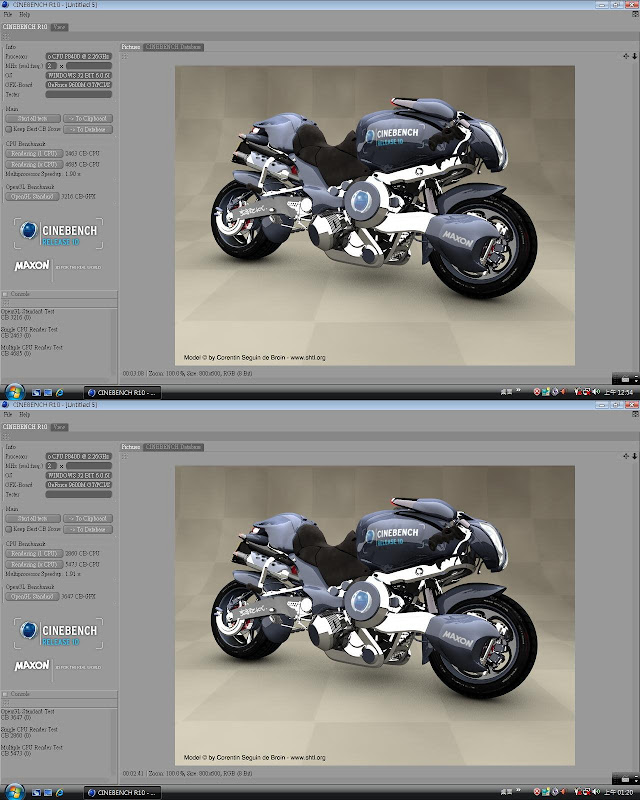Image resolution: width=640 pixels, height=800 pixels.
Task: Click console vertical scrollbar, 12:54 window
Action: [114, 342]
